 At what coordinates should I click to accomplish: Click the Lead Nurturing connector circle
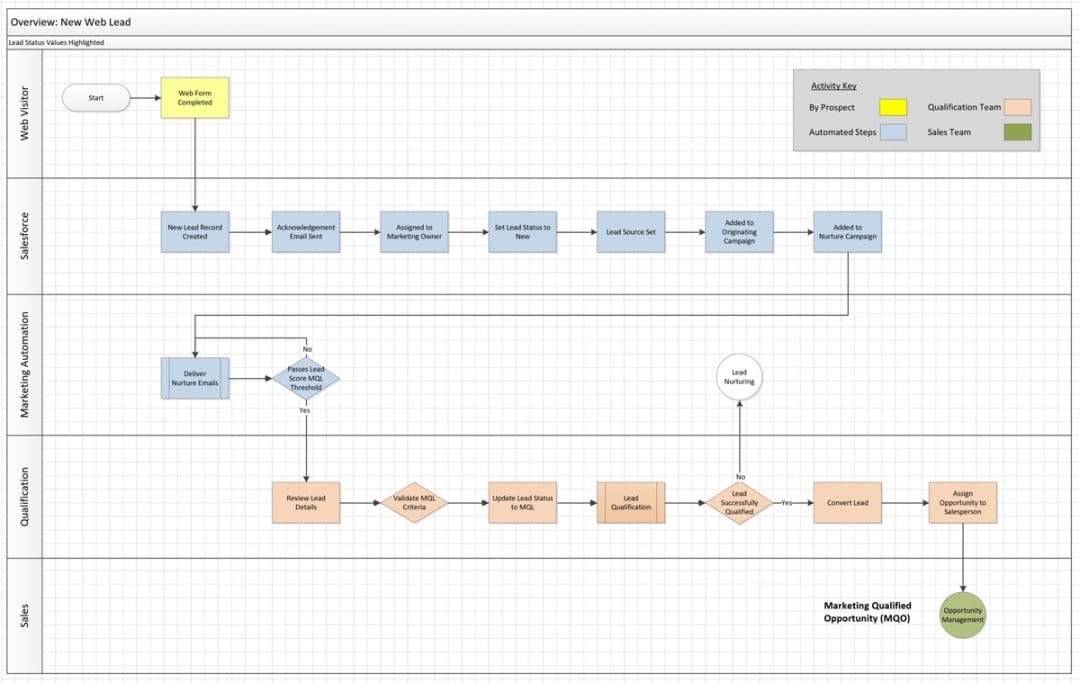739,378
